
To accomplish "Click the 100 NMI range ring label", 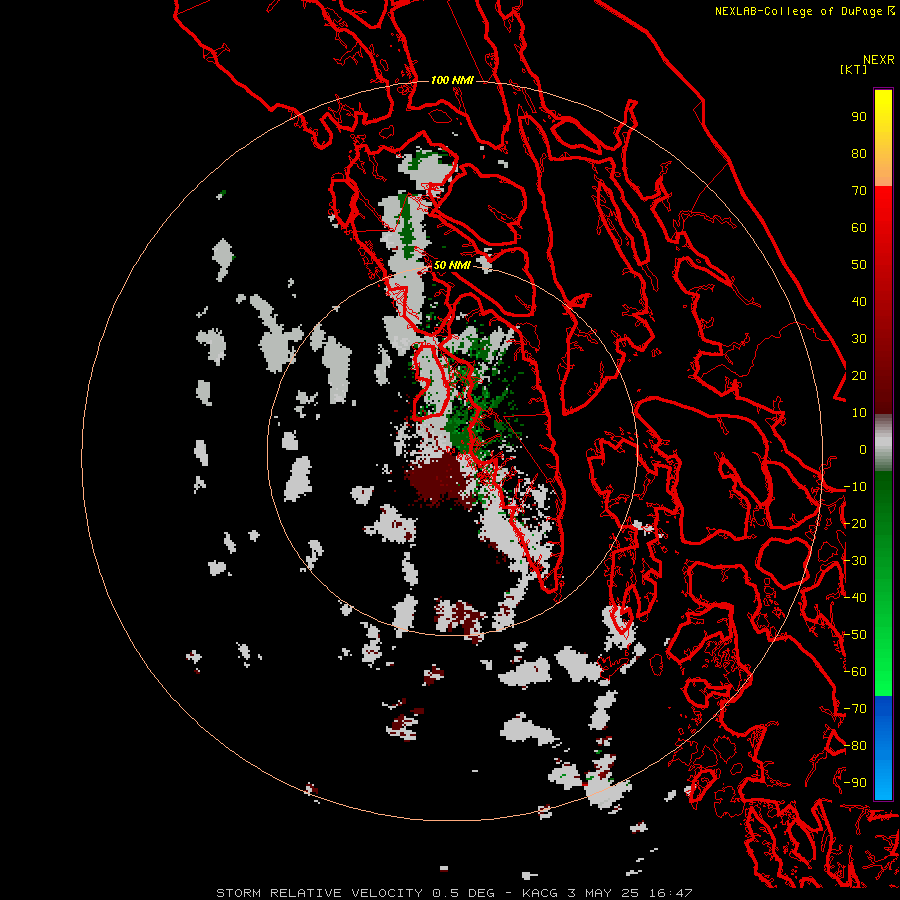I will click(452, 80).
